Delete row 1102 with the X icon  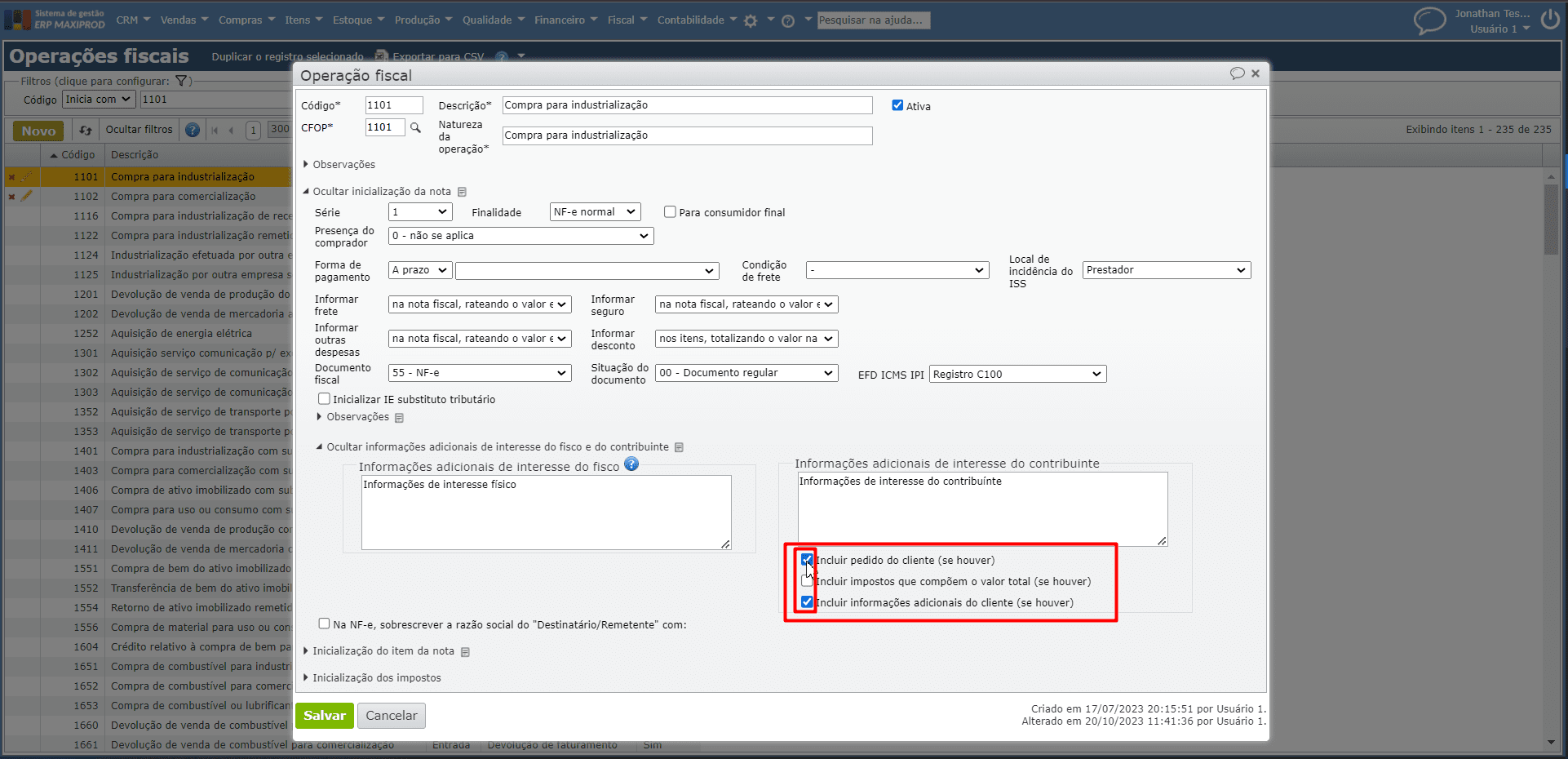coord(11,196)
